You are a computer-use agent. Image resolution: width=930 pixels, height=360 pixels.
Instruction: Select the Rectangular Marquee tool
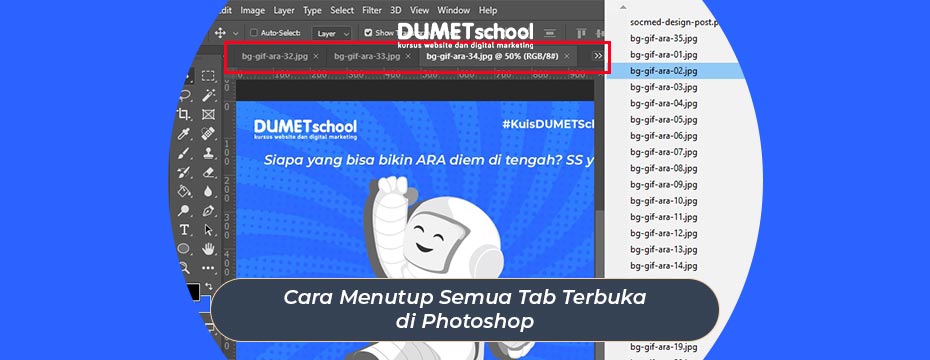coord(208,76)
